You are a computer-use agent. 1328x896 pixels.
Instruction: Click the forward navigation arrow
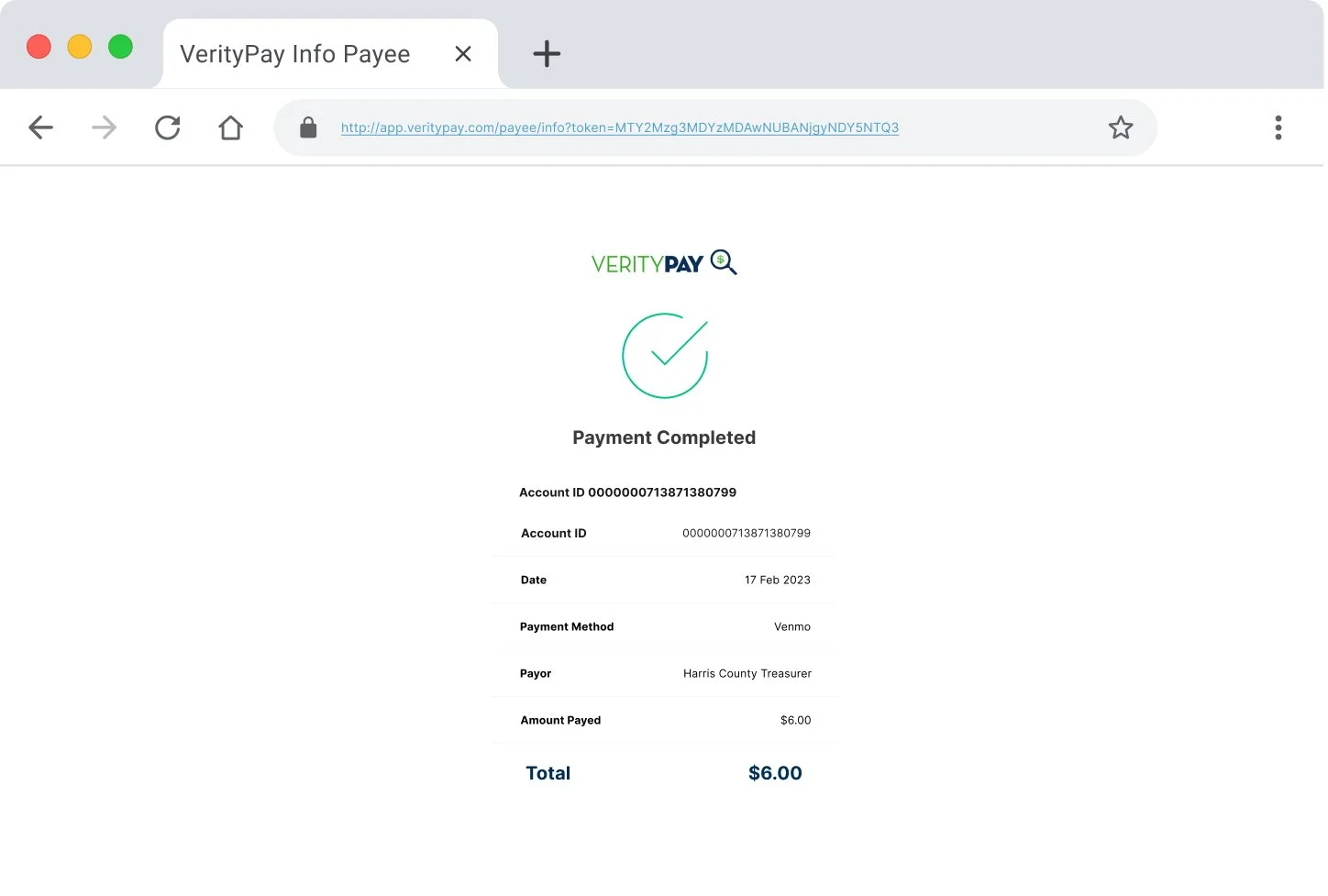(104, 127)
